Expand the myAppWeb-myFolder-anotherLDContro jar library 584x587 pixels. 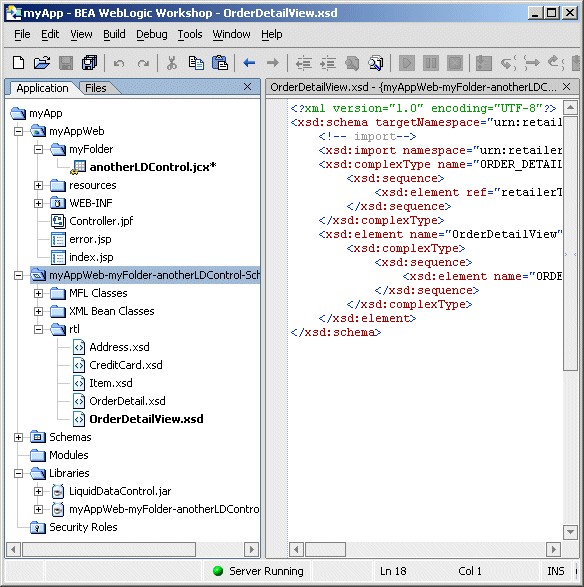[x=38, y=509]
